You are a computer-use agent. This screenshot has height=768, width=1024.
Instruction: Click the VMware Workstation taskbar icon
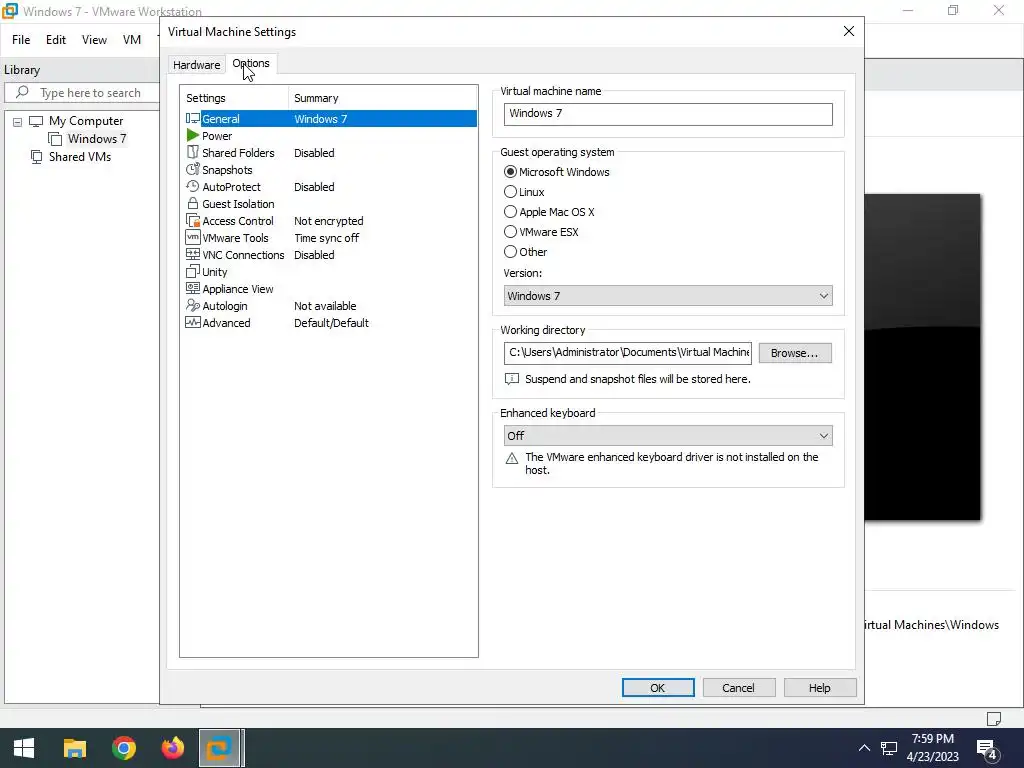point(221,748)
